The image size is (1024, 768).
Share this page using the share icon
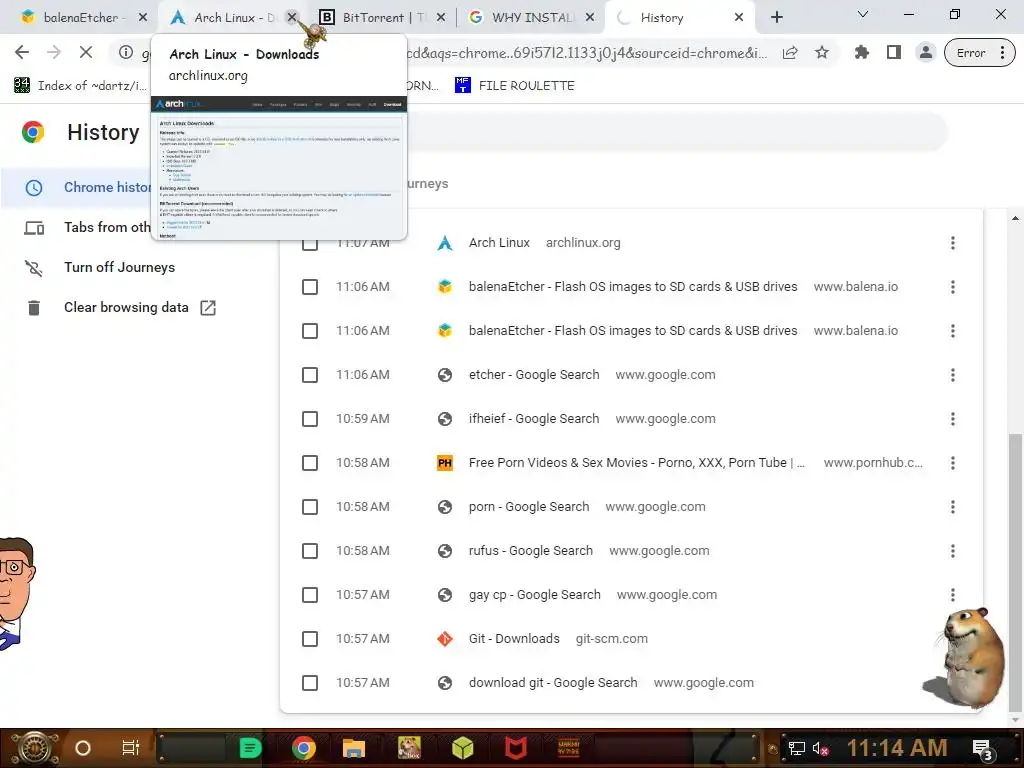(x=790, y=52)
